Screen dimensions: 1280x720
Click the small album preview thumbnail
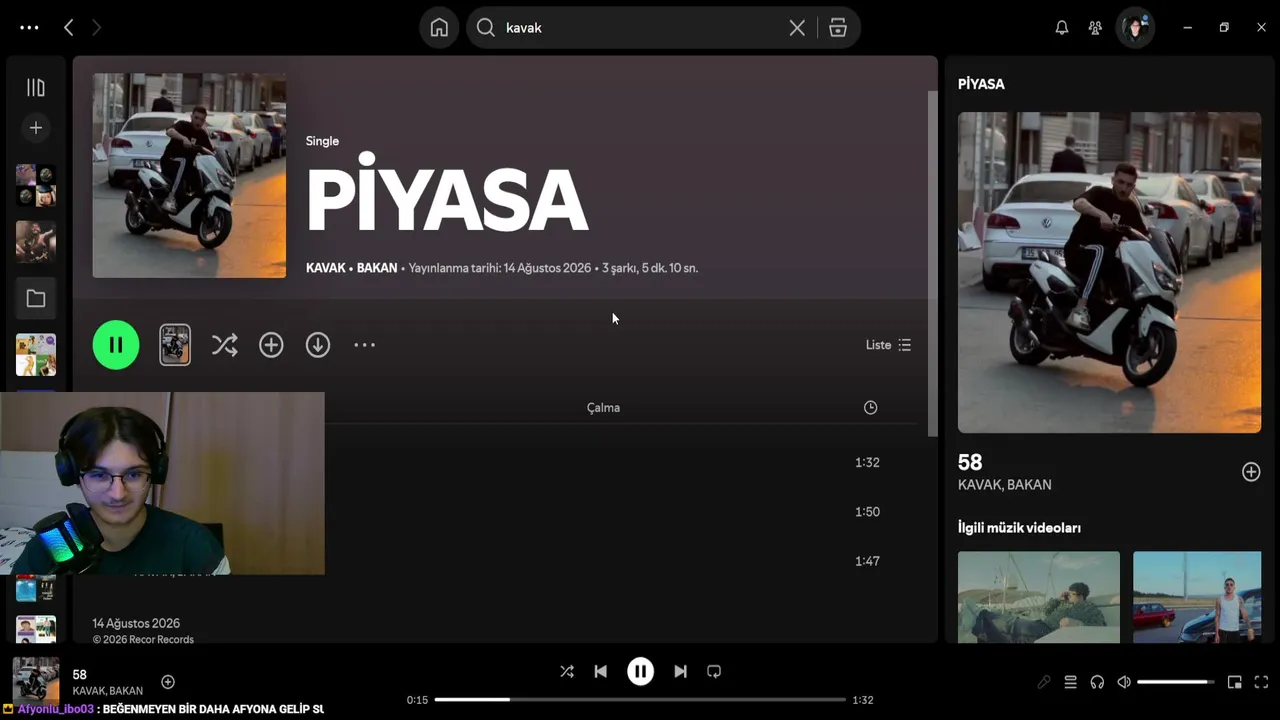[x=175, y=345]
